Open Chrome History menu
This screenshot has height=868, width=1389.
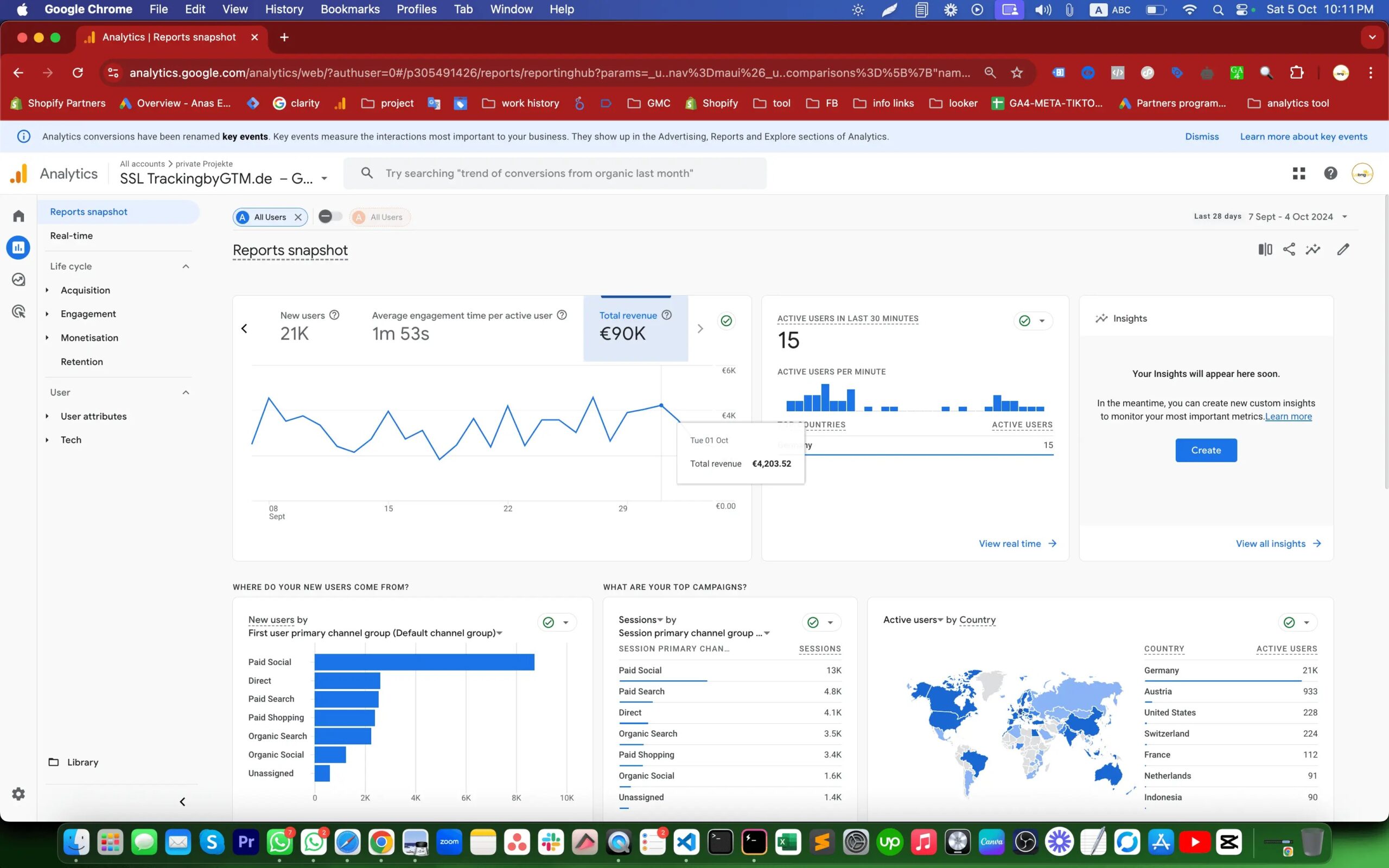tap(284, 9)
